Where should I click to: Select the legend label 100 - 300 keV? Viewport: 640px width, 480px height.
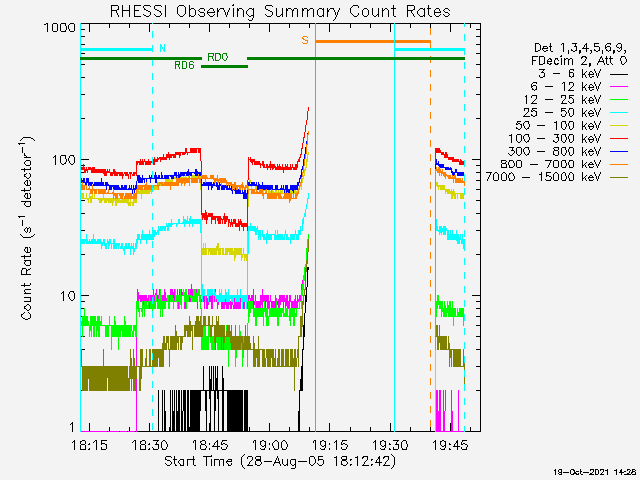point(555,138)
